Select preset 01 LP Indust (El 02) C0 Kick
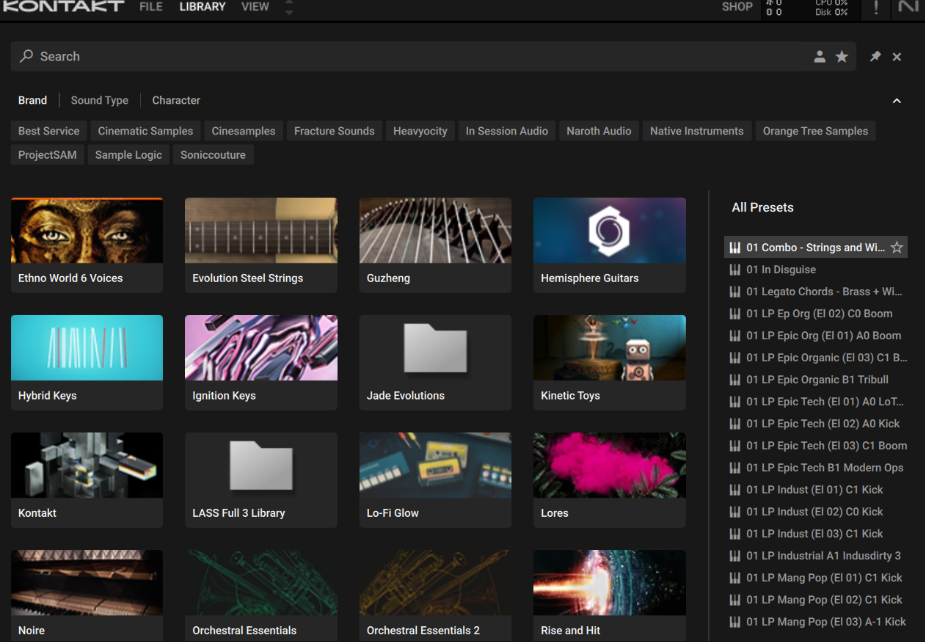This screenshot has width=925, height=642. pos(815,512)
